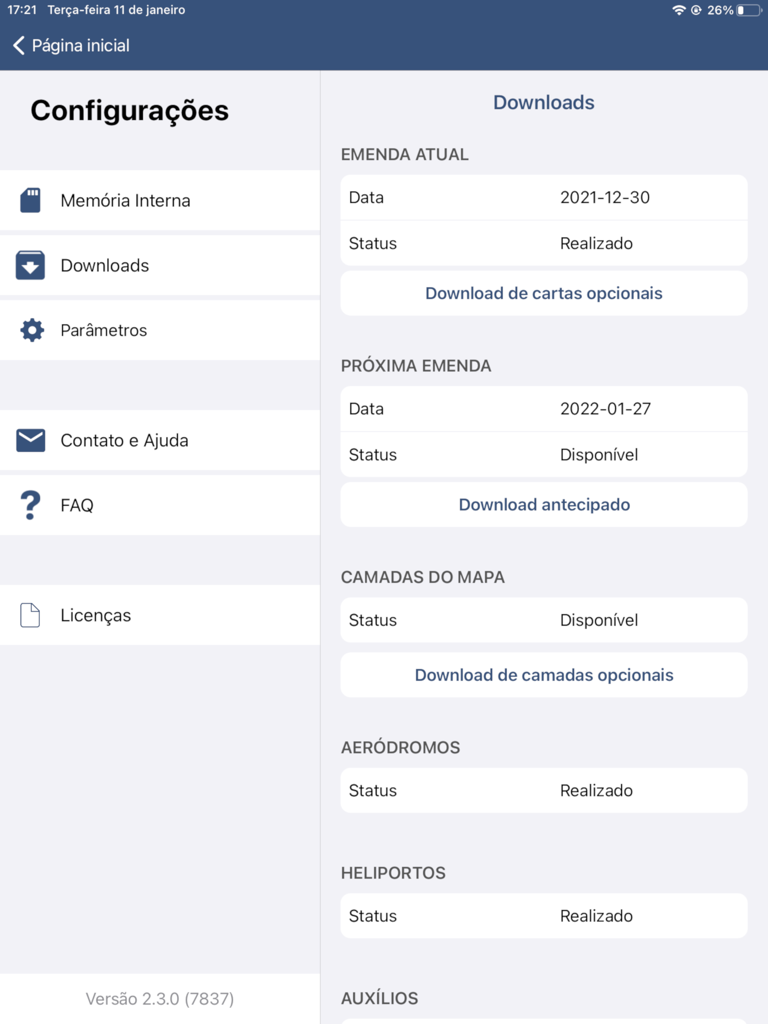Tap the FAQ question mark icon

[x=31, y=505]
